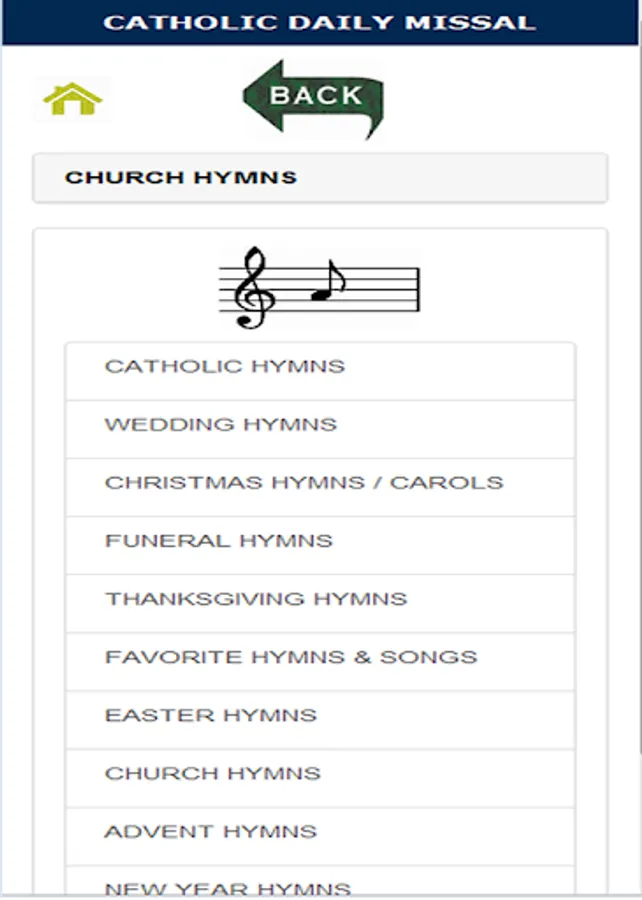
Task: Tap the green BACK arrow
Action: 314,99
